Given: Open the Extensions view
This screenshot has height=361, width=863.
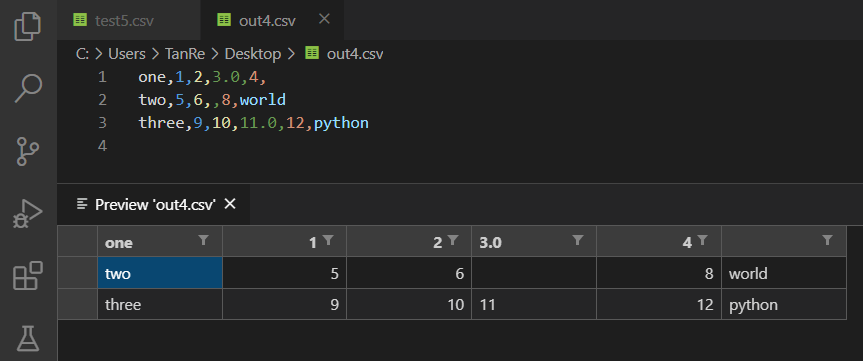Looking at the screenshot, I should [x=28, y=276].
